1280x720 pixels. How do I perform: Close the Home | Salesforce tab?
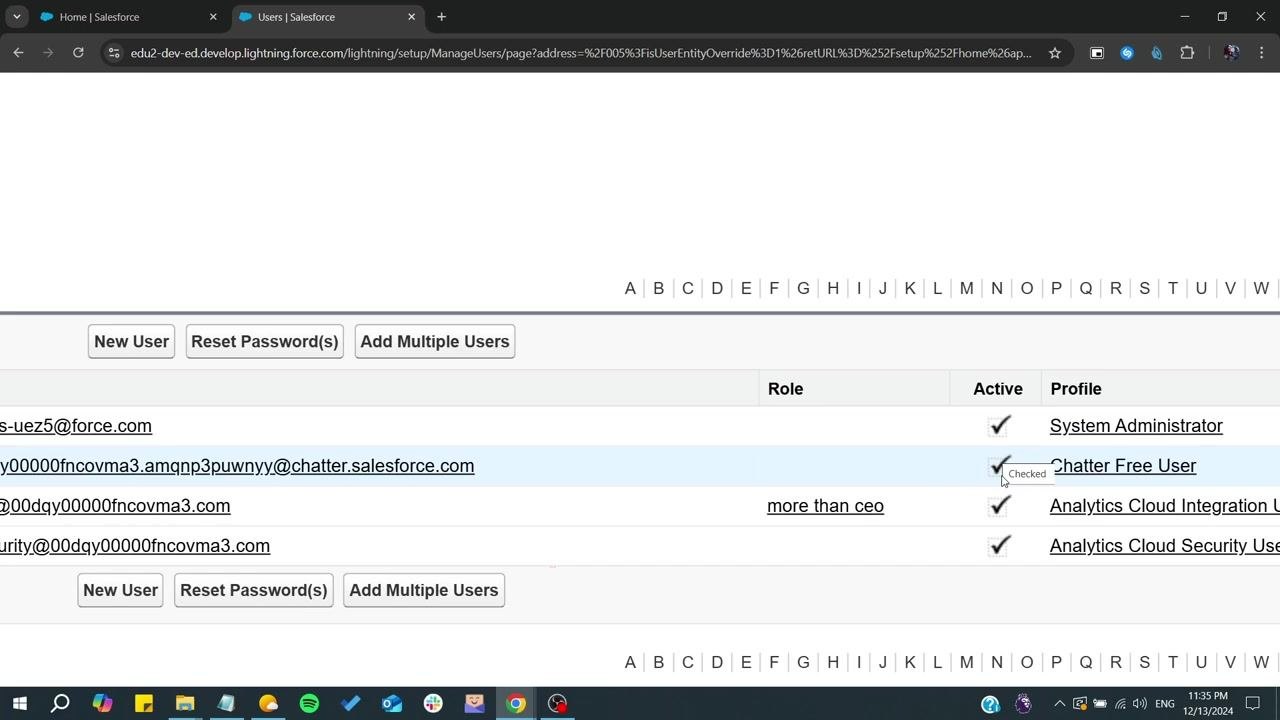click(x=212, y=17)
